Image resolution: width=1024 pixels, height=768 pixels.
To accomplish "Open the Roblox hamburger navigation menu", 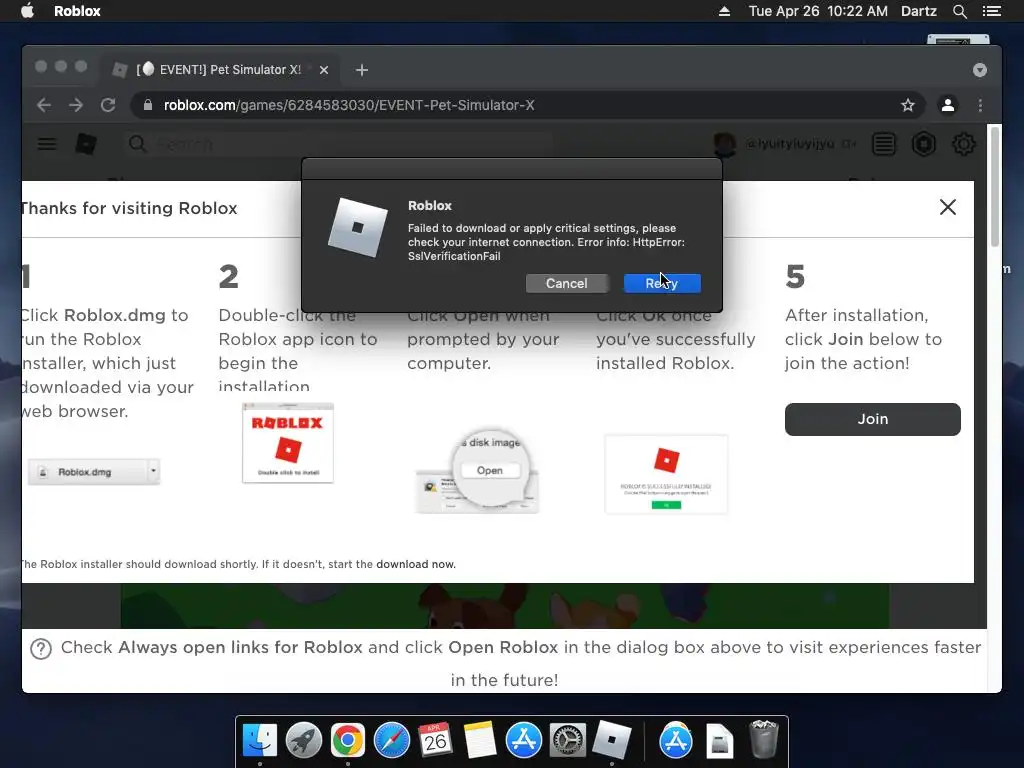I will [x=46, y=144].
